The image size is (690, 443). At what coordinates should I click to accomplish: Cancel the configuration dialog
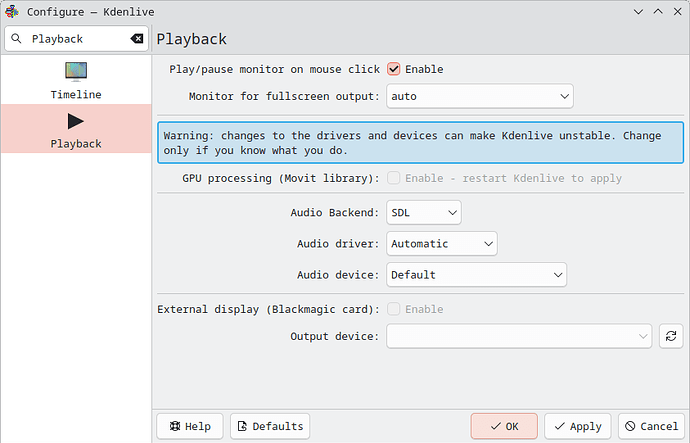pos(652,426)
